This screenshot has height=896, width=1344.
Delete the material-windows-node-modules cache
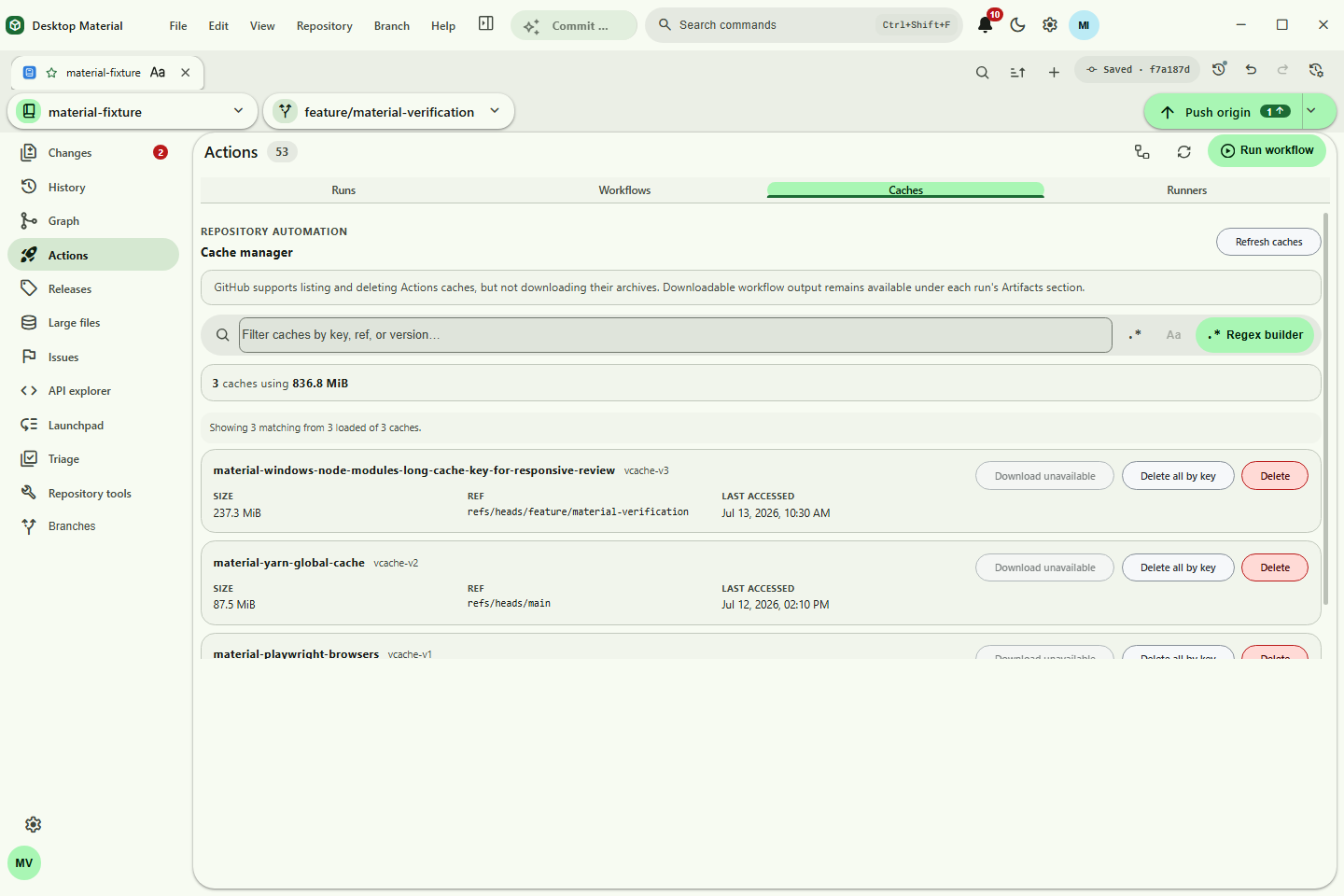(x=1275, y=476)
